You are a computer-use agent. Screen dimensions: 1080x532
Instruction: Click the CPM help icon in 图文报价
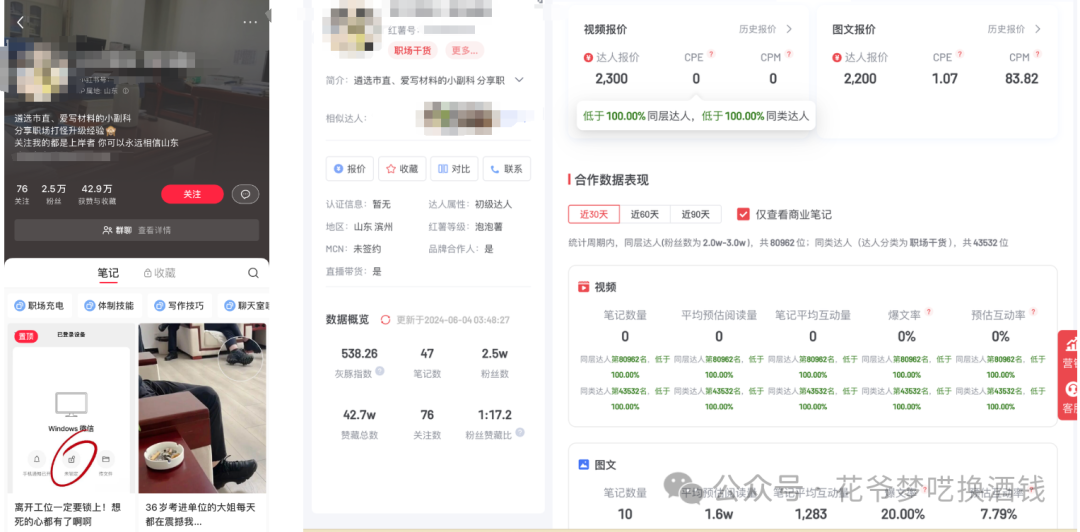coord(1037,54)
